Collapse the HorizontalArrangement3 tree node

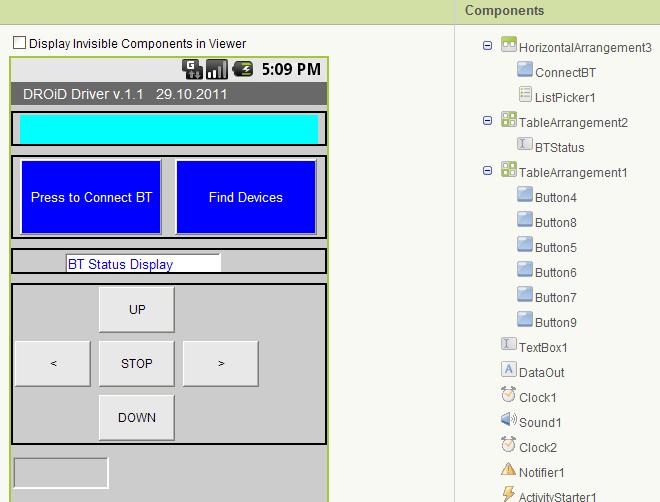click(x=487, y=46)
